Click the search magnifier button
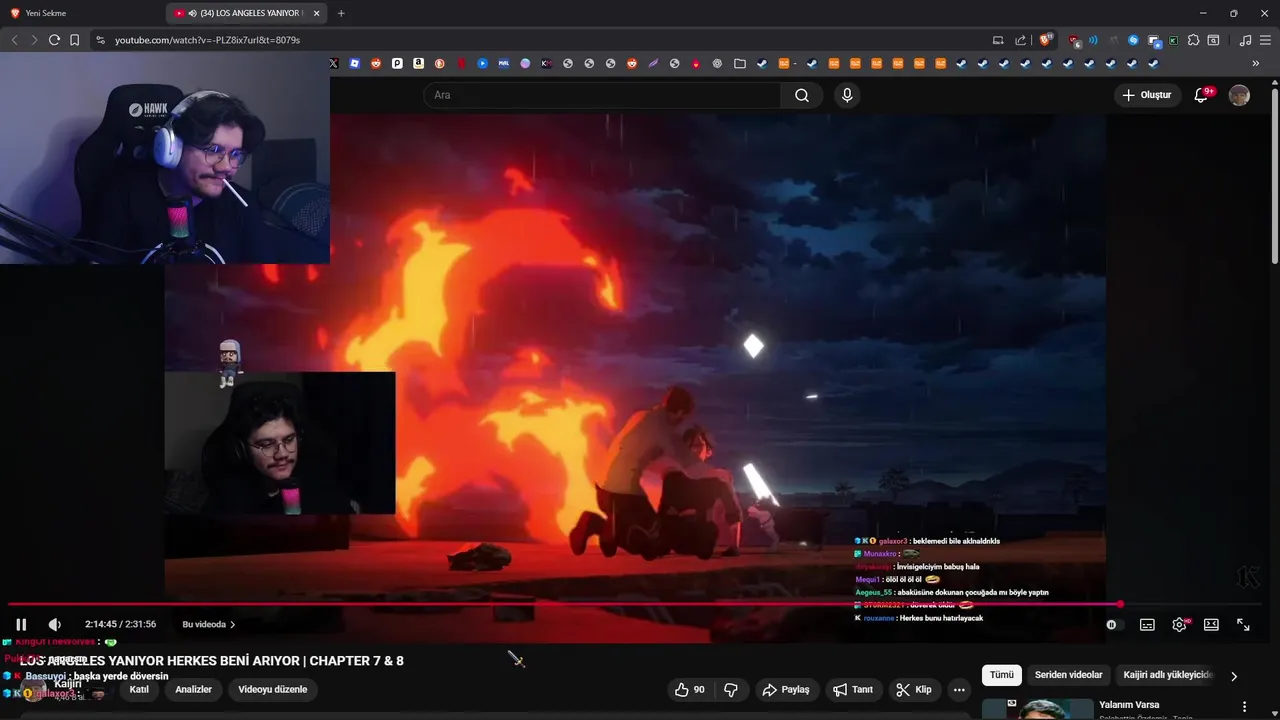 click(802, 95)
